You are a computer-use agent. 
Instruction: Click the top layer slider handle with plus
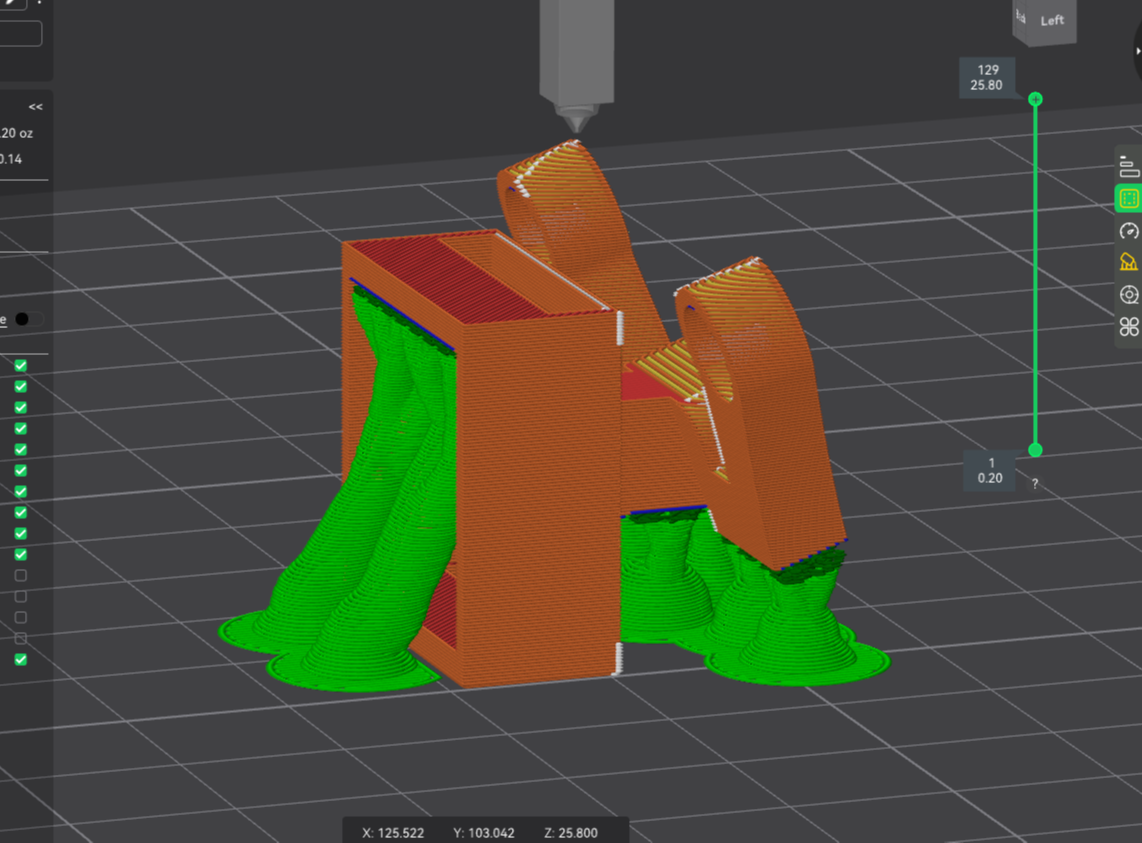pos(1035,99)
